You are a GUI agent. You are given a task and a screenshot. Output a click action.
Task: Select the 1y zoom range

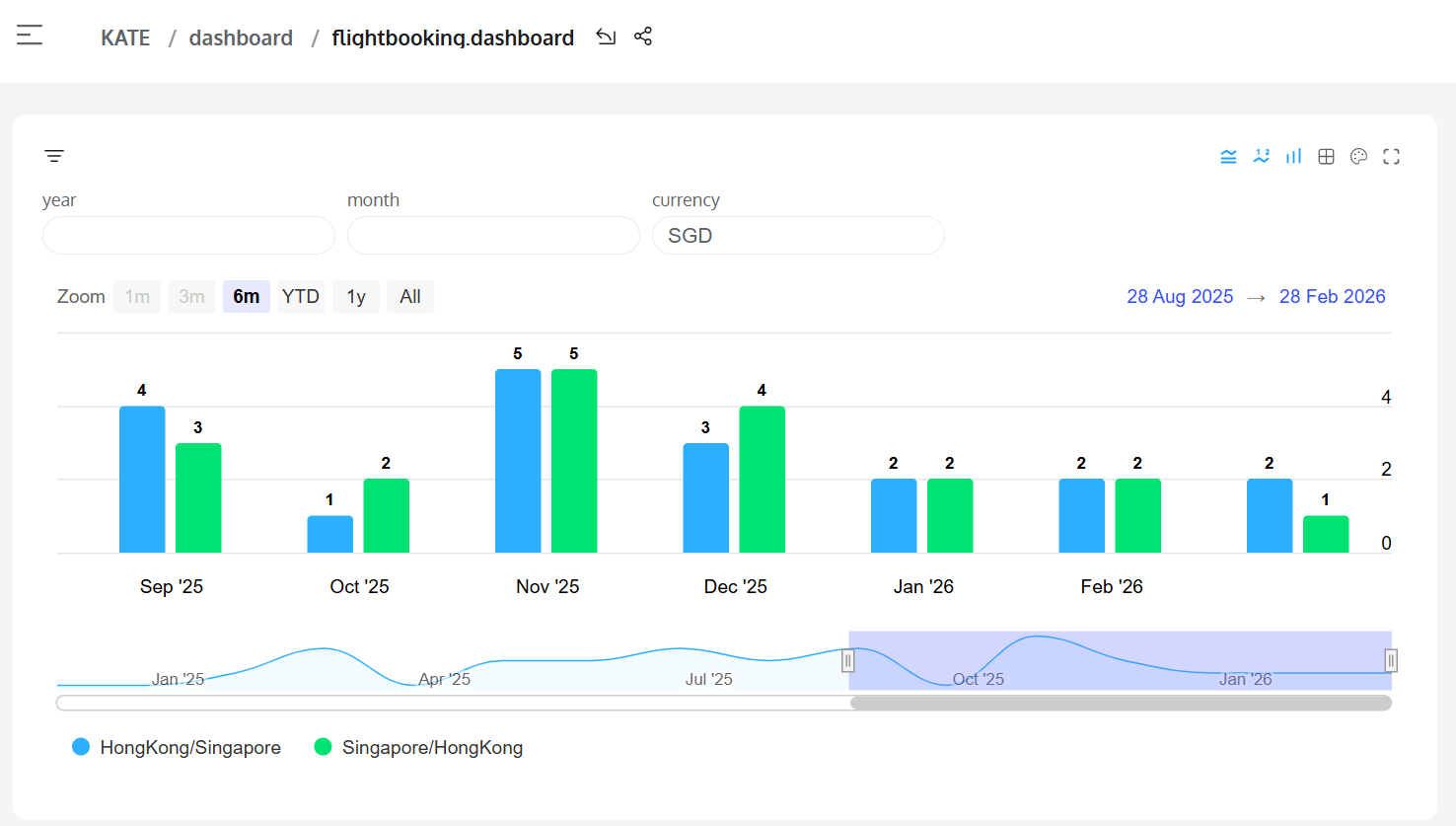pyautogui.click(x=356, y=297)
